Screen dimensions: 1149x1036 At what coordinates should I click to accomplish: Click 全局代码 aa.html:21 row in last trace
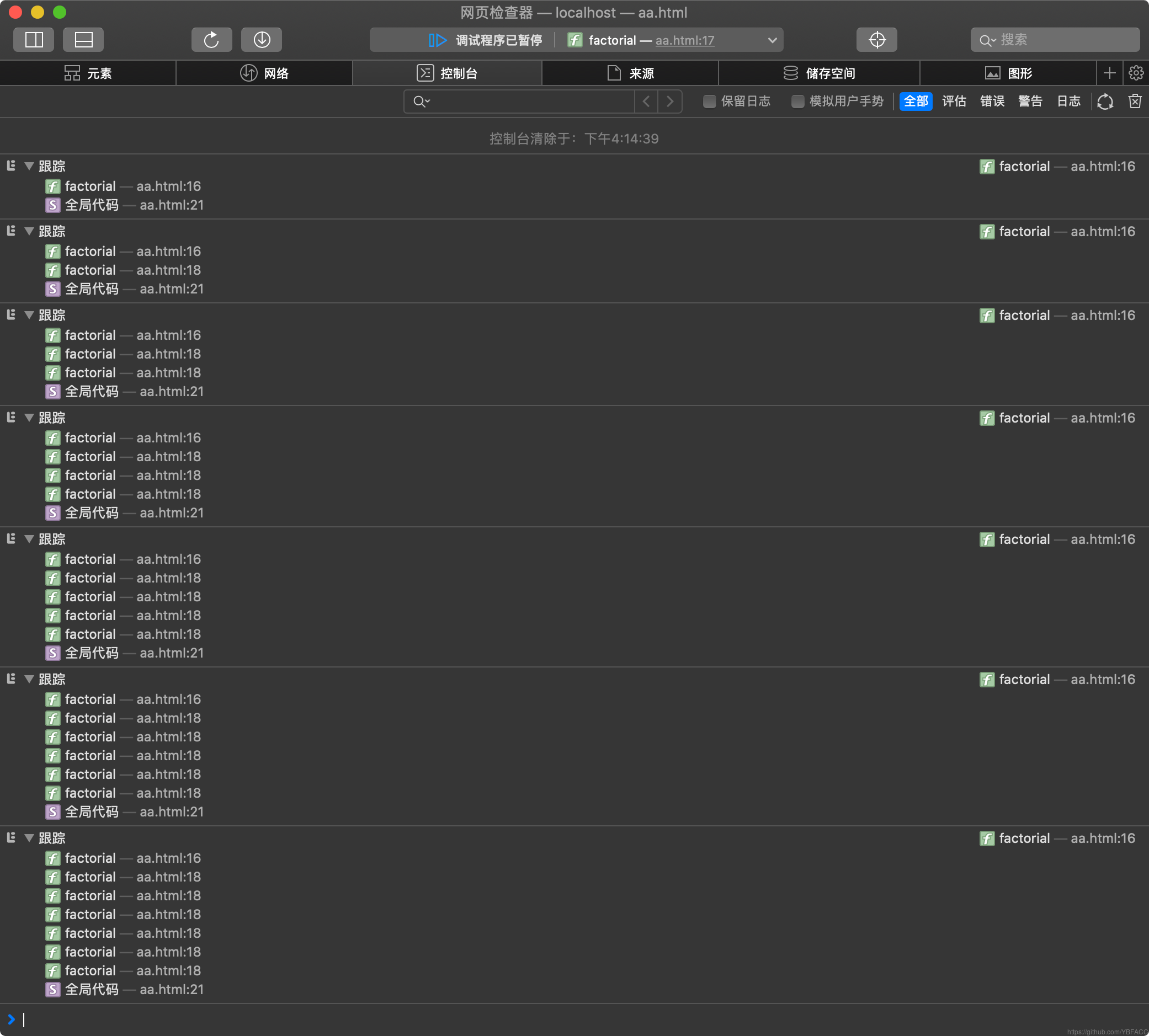click(x=125, y=989)
